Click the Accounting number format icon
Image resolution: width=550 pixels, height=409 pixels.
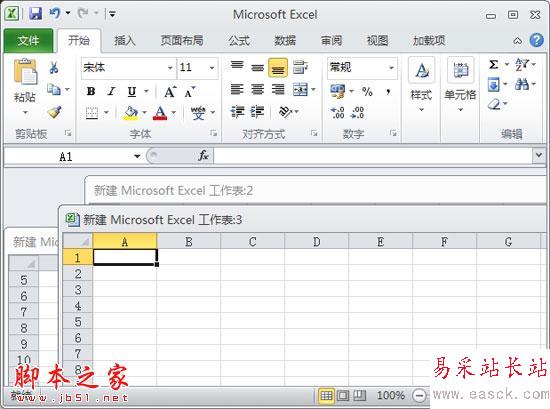tap(338, 91)
